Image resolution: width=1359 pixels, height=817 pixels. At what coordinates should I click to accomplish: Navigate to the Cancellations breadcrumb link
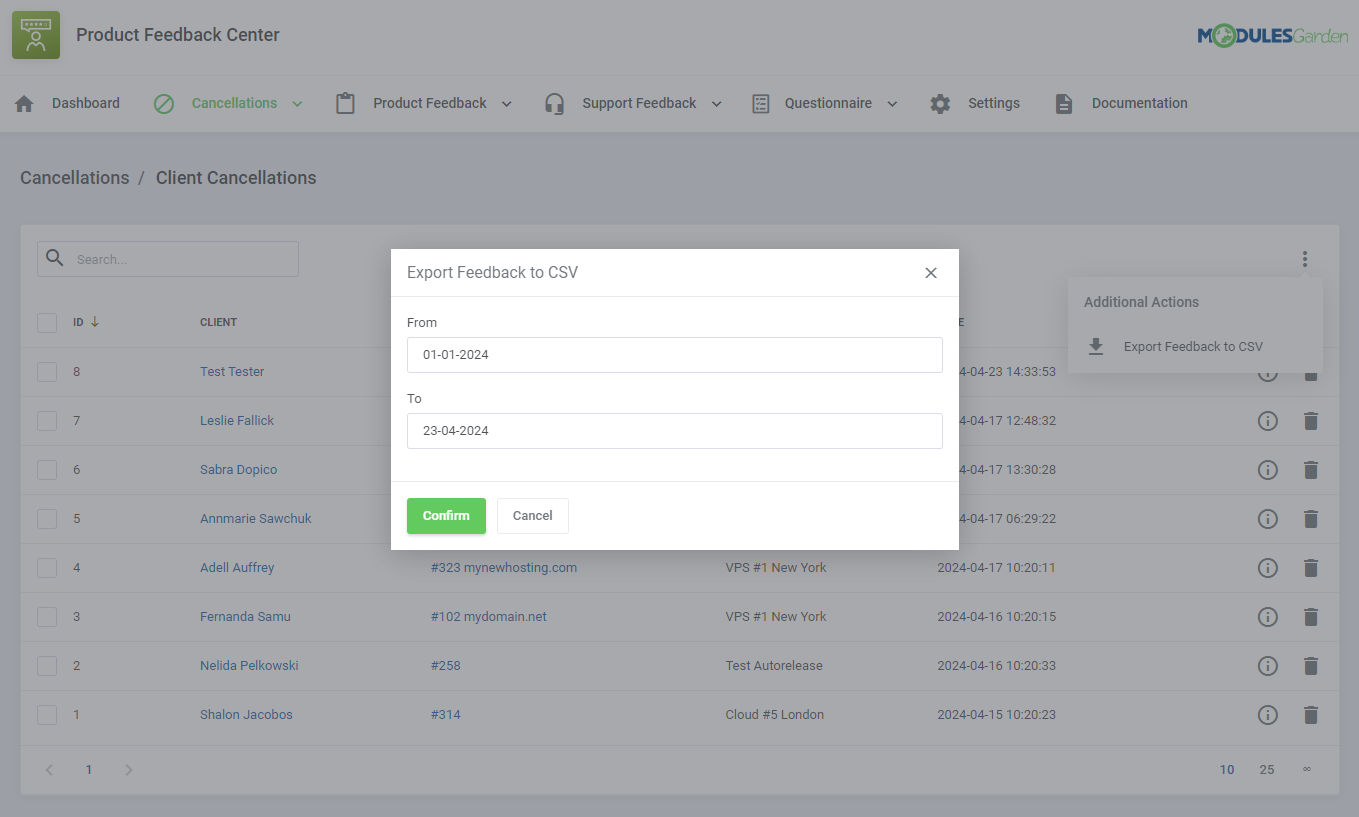pyautogui.click(x=74, y=177)
